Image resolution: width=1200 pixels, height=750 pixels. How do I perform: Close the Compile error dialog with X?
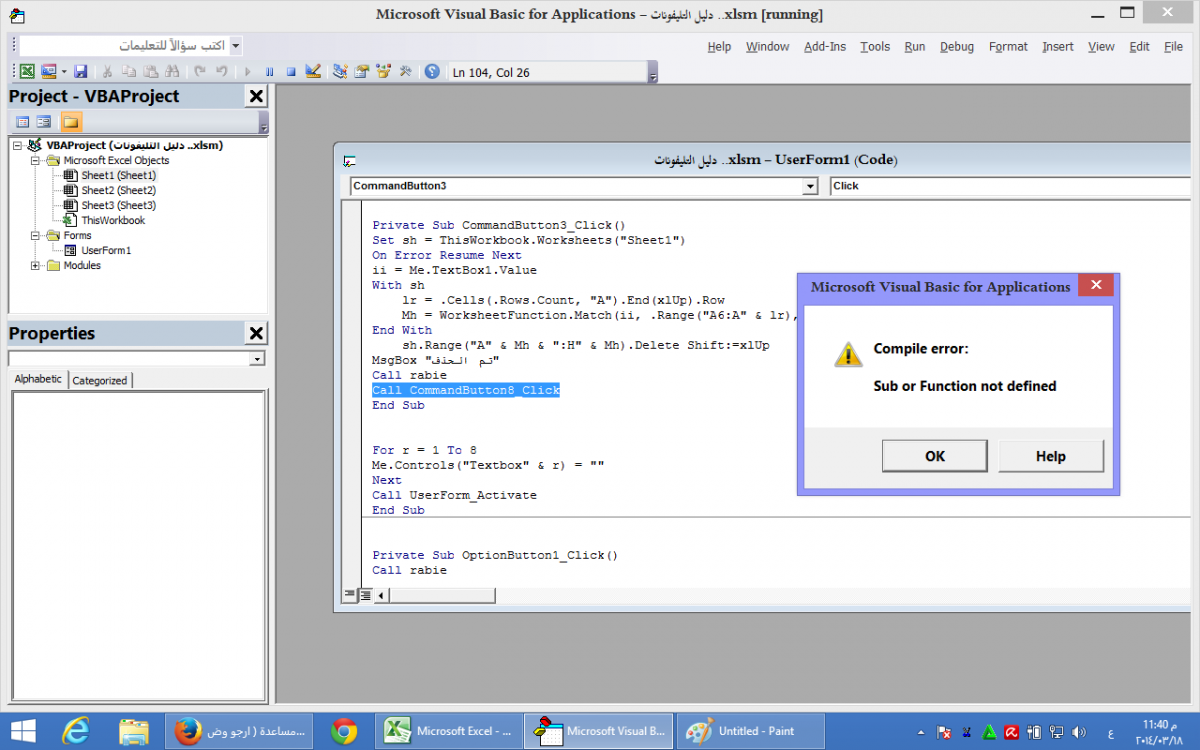1097,286
